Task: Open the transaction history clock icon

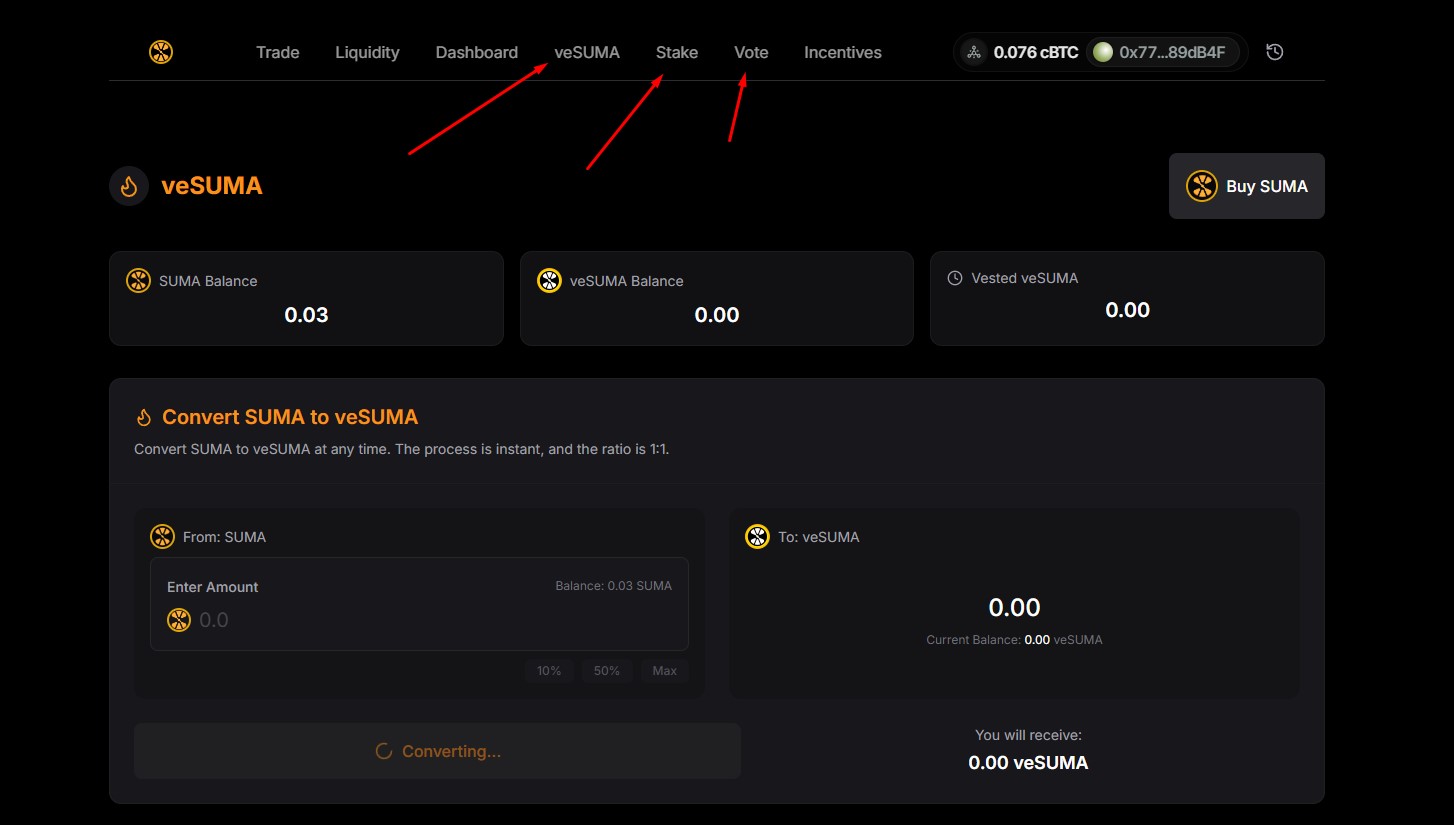Action: [1274, 52]
